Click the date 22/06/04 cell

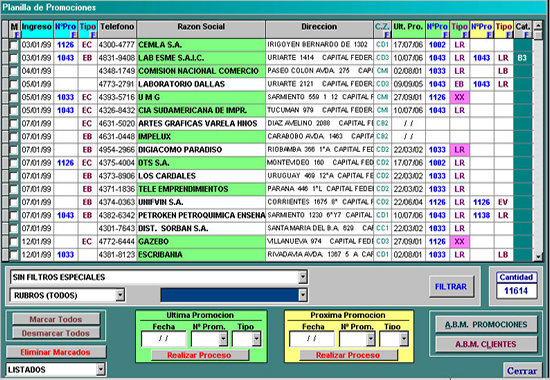[x=408, y=202]
